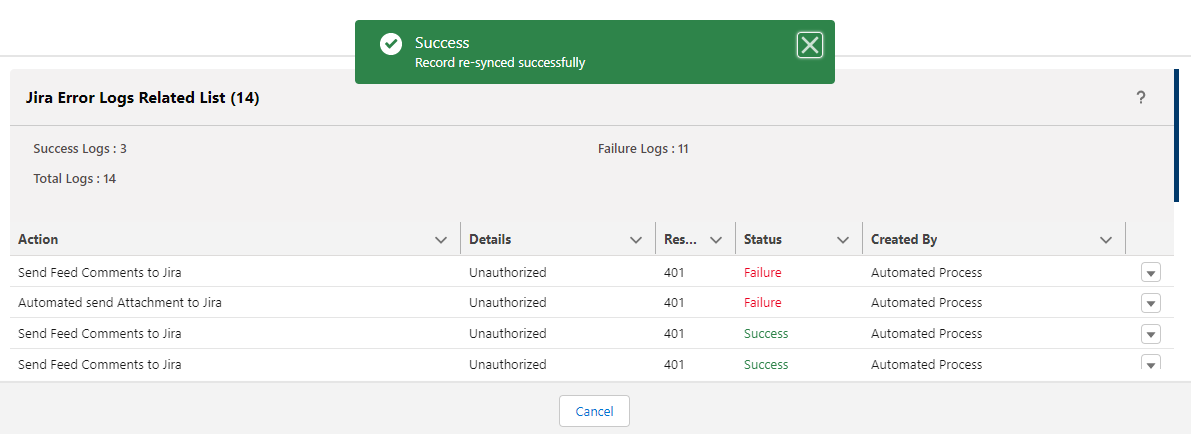Click the Jira Error Logs Related List title
The width and height of the screenshot is (1191, 434).
pos(143,97)
